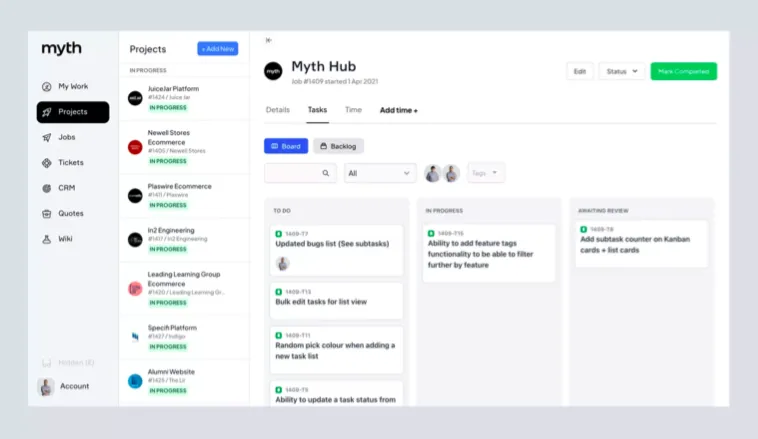Open the Account menu
Image resolution: width=758 pixels, height=439 pixels.
(x=63, y=386)
